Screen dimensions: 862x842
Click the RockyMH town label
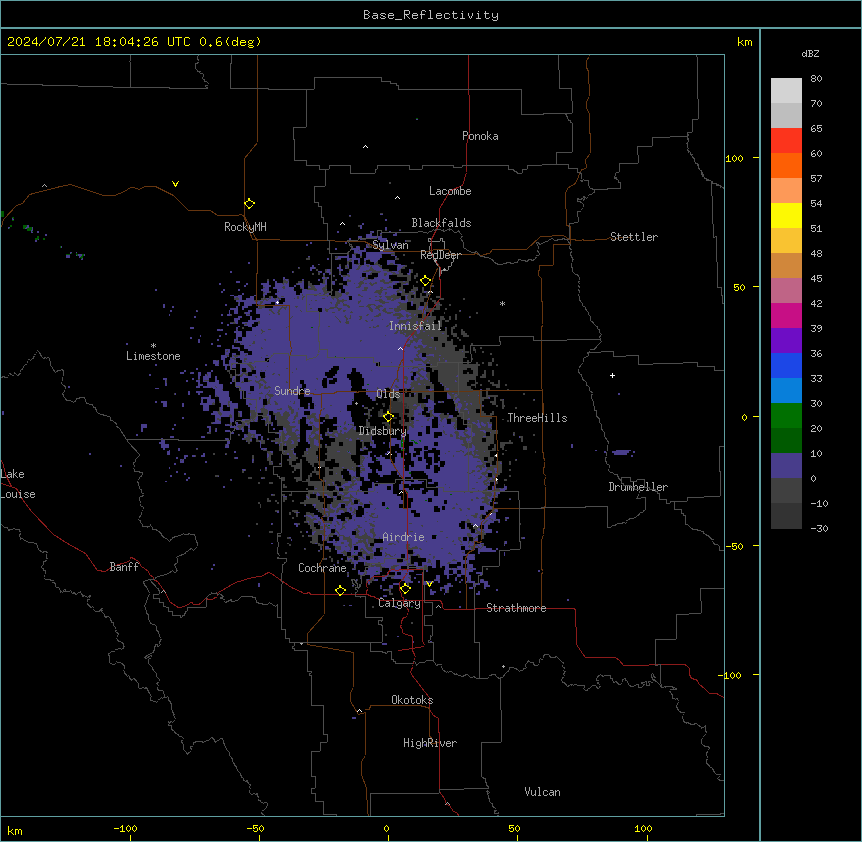(245, 227)
